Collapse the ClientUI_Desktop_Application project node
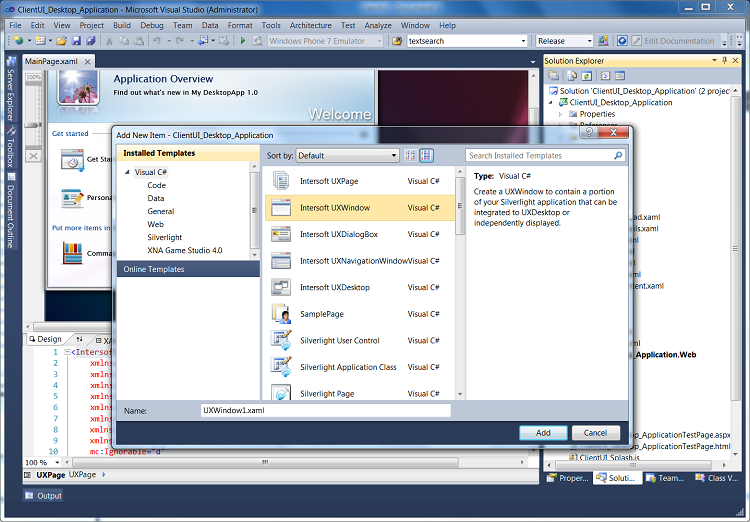750x522 pixels. coord(551,102)
